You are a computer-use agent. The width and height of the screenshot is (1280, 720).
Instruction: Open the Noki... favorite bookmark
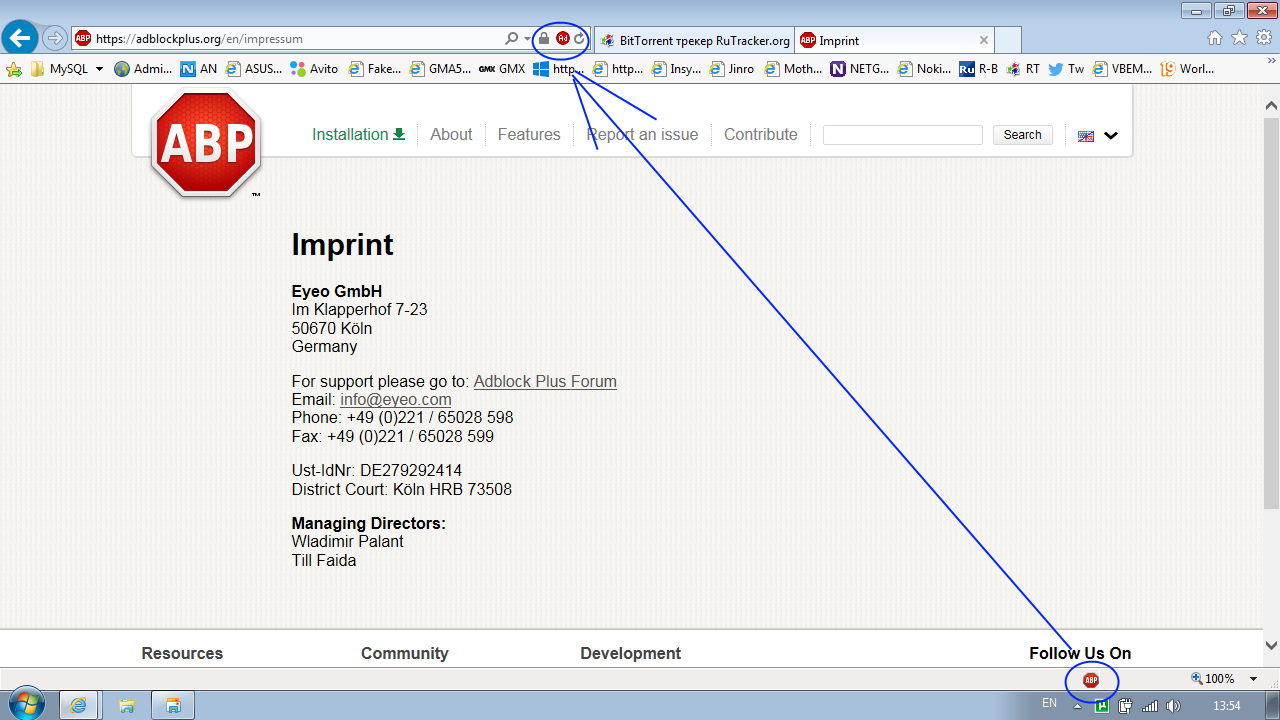click(x=925, y=69)
